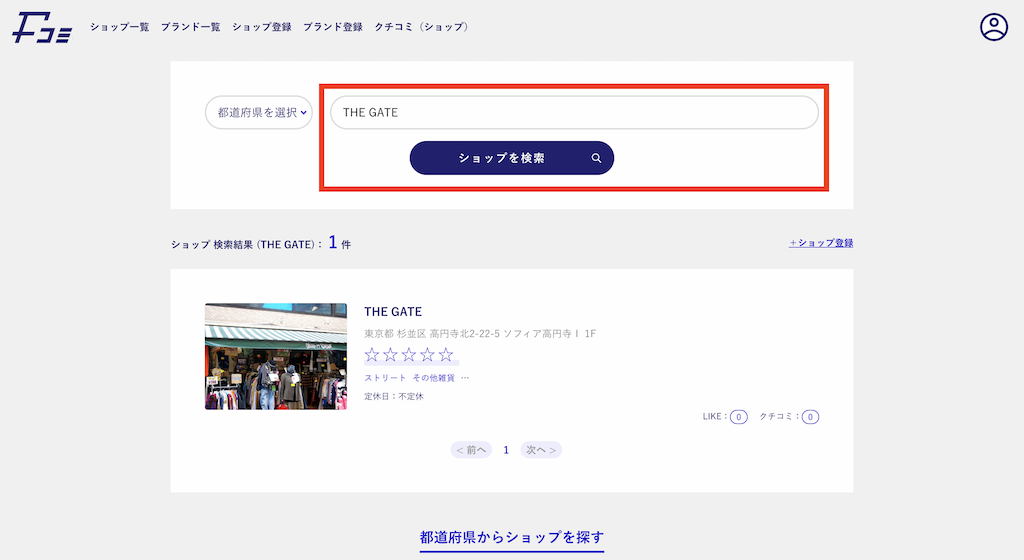The height and width of the screenshot is (560, 1024).
Task: Click the fifth rating star for THE GATE
Action: click(x=446, y=355)
